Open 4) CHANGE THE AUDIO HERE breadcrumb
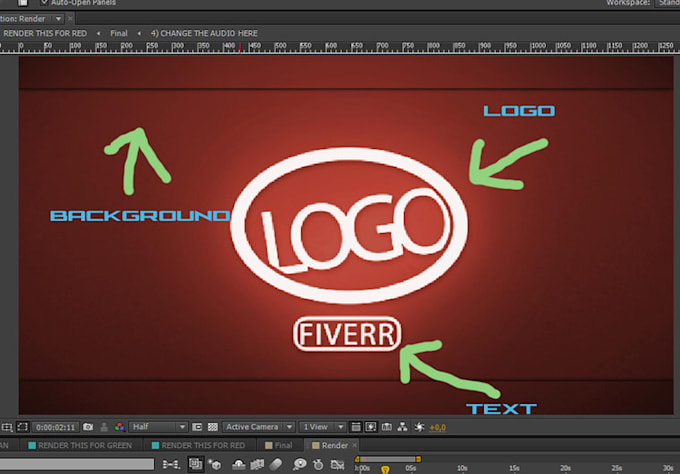 [x=204, y=33]
